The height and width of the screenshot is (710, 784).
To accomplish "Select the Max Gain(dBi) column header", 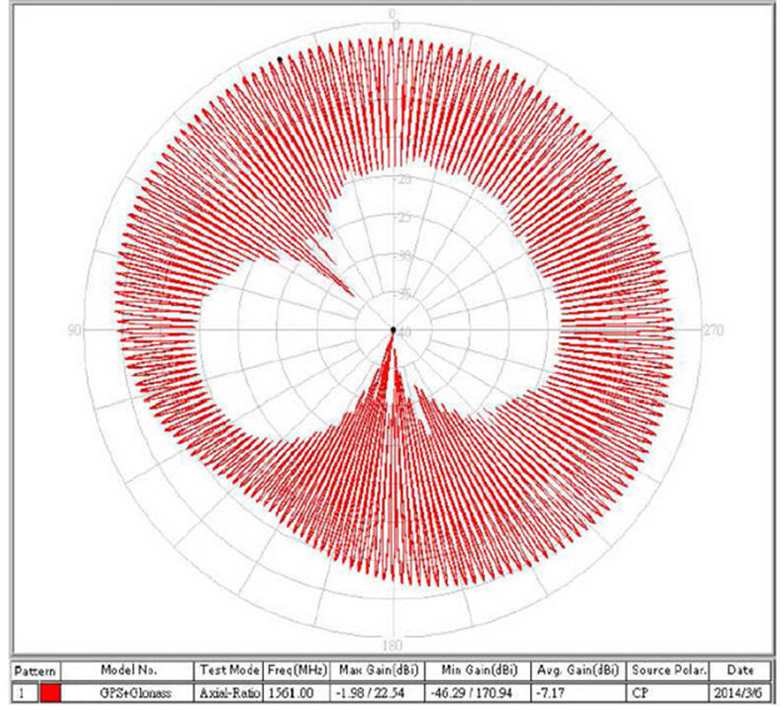I will pos(378,670).
